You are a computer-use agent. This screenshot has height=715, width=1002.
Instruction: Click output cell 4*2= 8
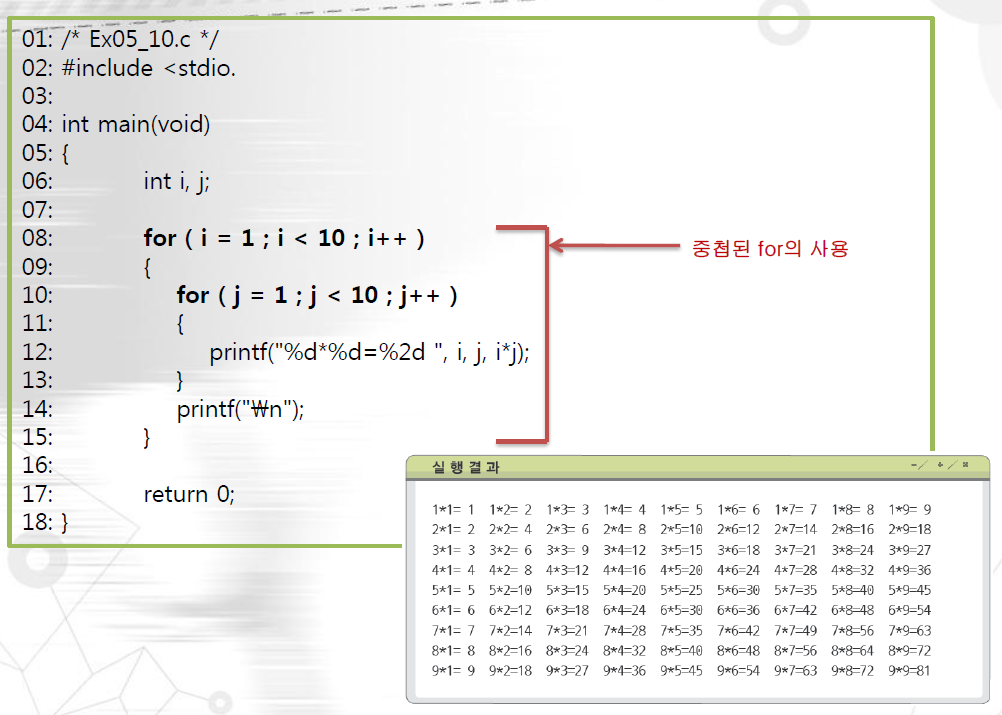(x=511, y=570)
